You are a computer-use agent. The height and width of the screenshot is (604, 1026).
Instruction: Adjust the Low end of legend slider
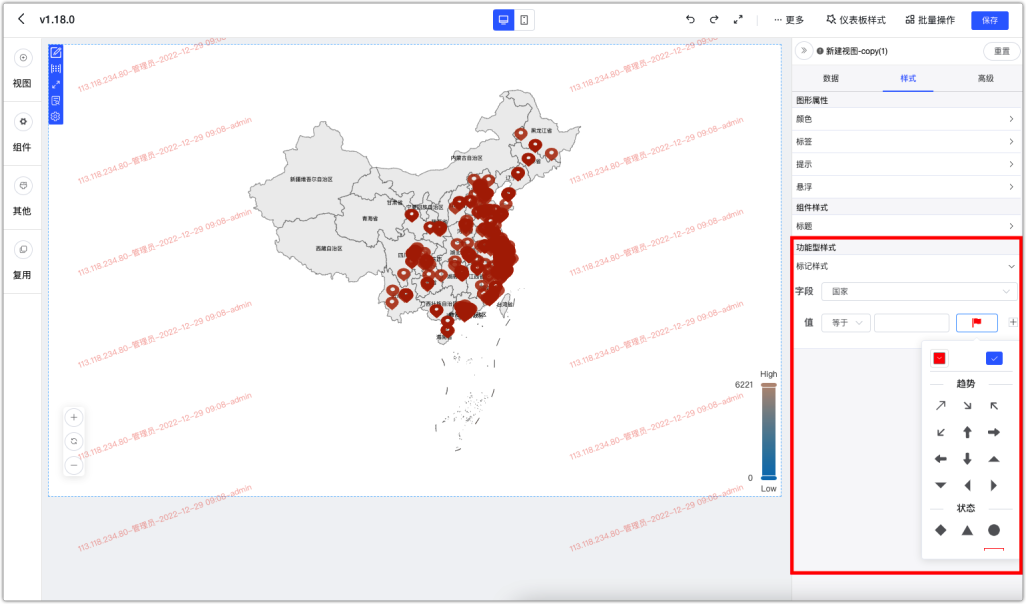coord(768,478)
